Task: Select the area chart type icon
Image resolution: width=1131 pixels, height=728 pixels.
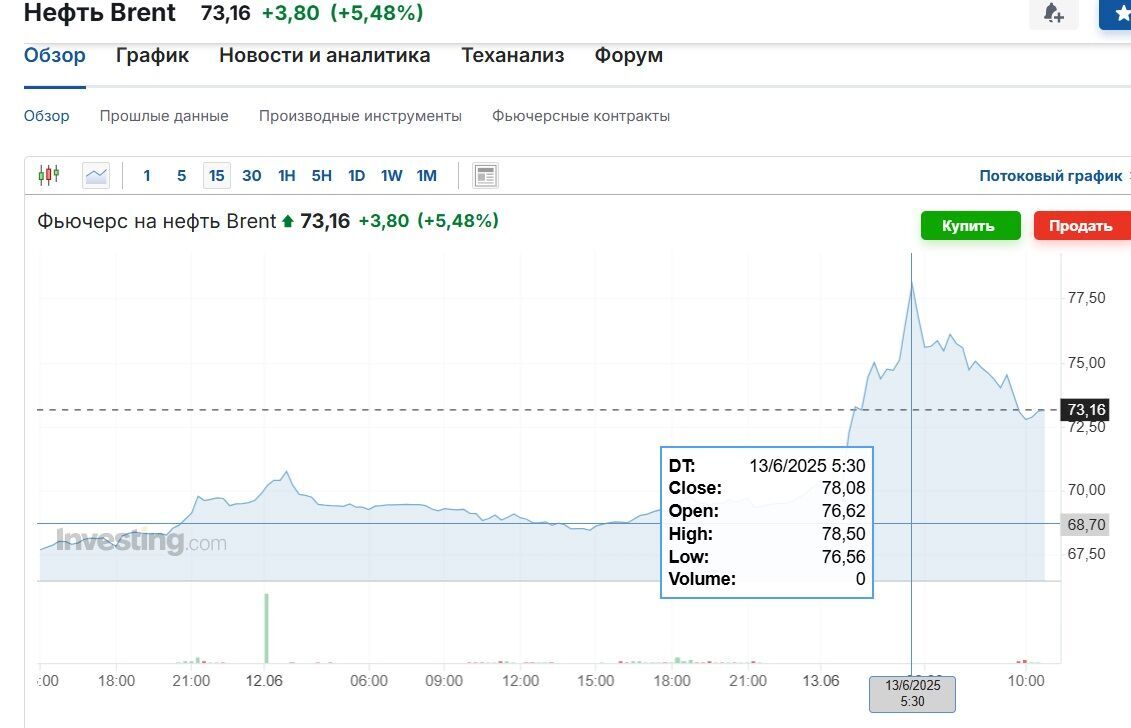Action: [x=96, y=176]
